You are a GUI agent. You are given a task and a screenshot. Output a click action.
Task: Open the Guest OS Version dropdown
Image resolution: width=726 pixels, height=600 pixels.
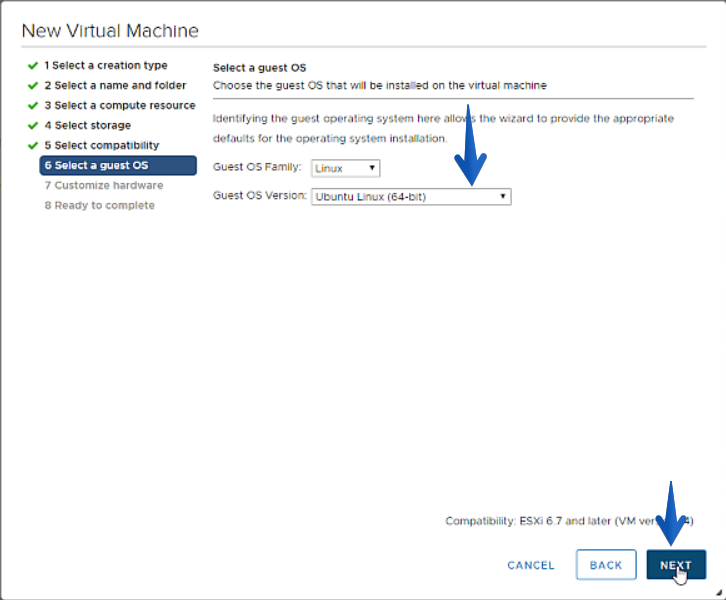pyautogui.click(x=411, y=197)
